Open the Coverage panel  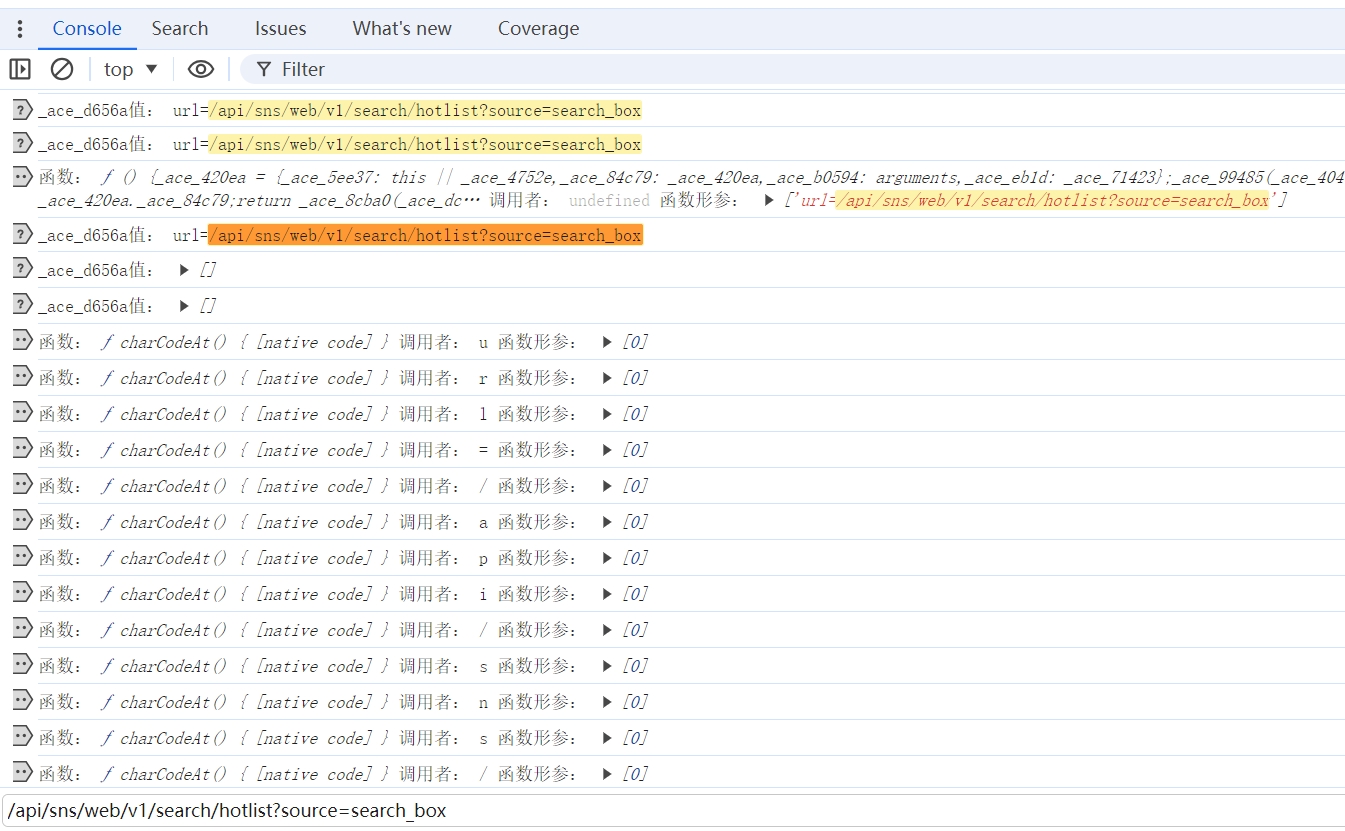[538, 28]
